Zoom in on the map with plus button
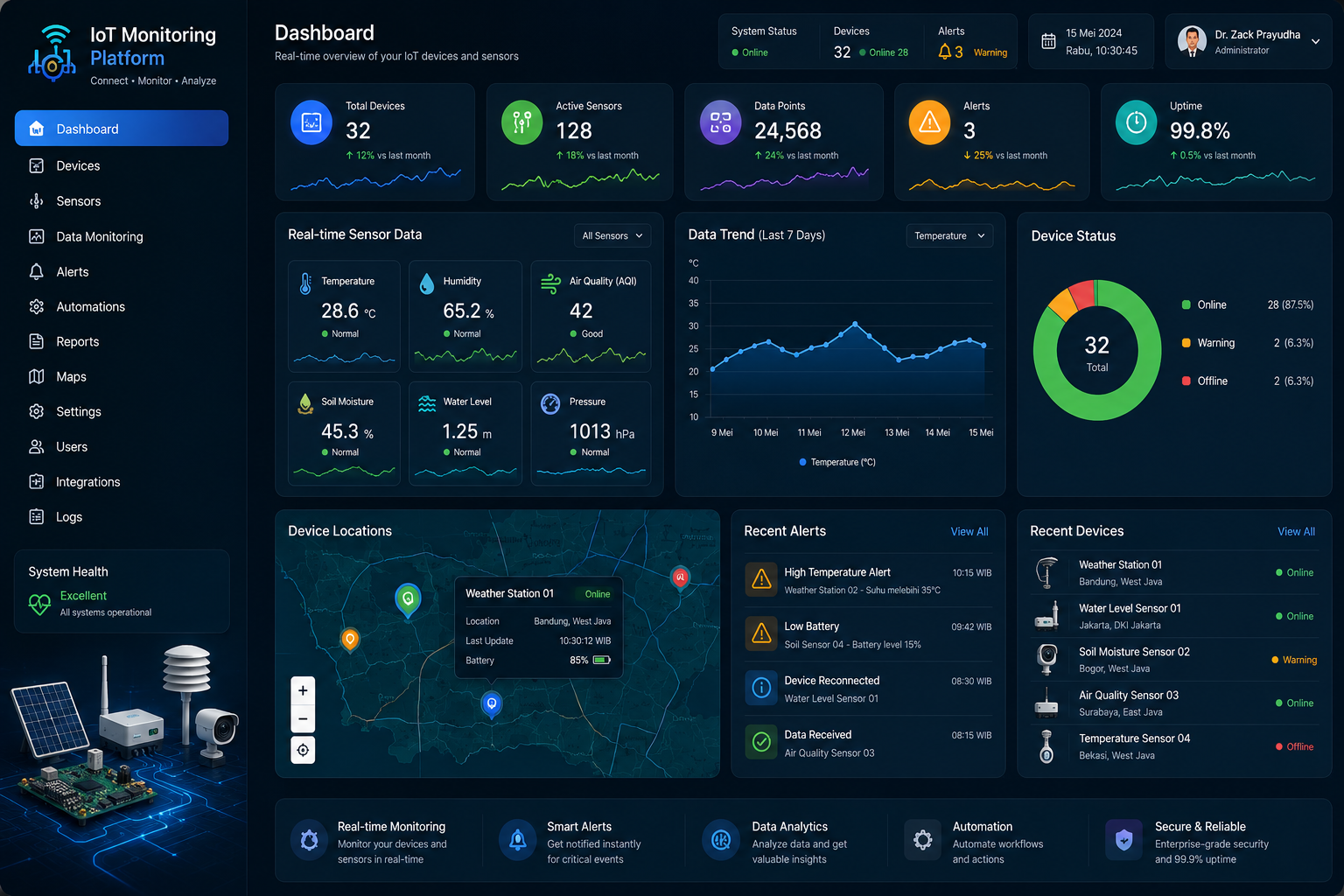The width and height of the screenshot is (1344, 896). [x=303, y=690]
